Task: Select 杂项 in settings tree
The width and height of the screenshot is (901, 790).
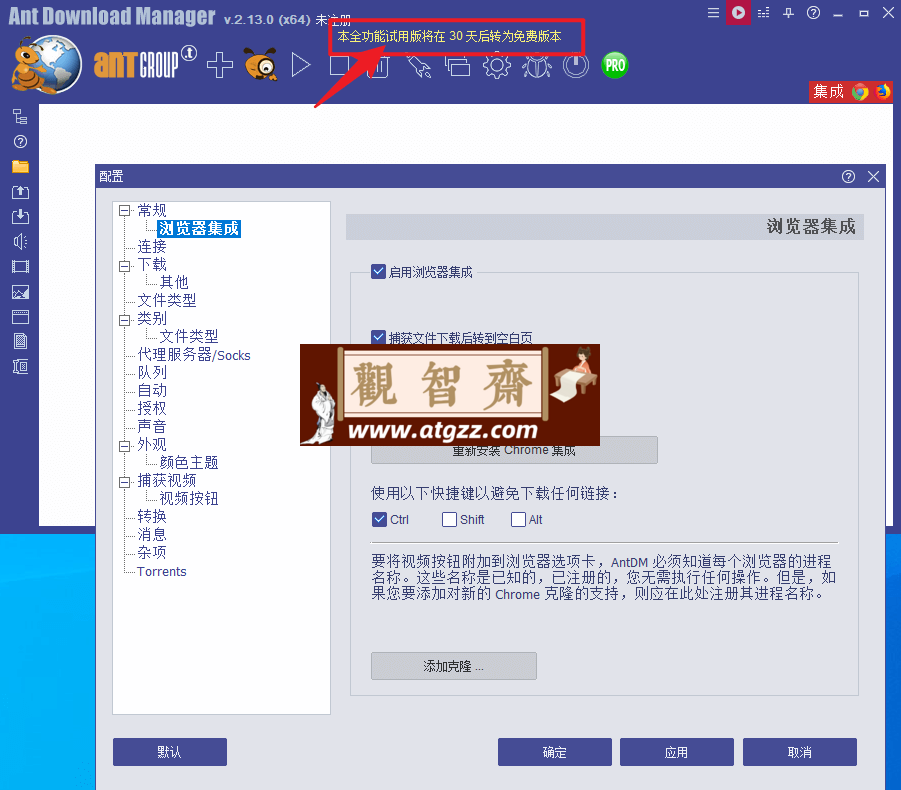Action: (152, 552)
